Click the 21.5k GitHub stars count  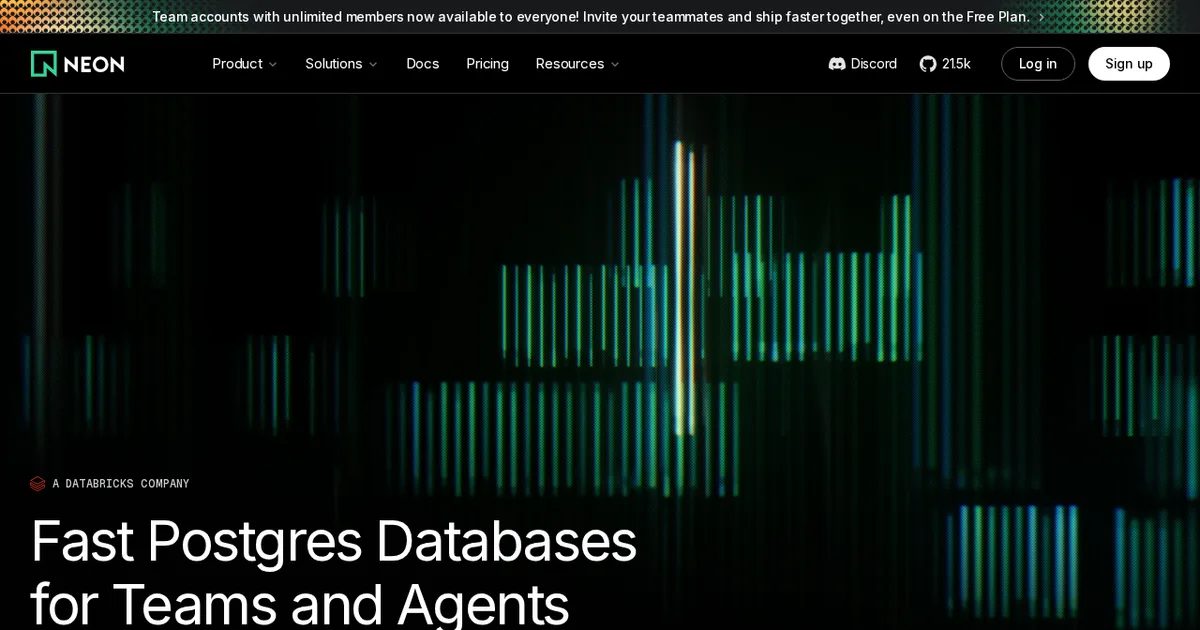coord(956,64)
